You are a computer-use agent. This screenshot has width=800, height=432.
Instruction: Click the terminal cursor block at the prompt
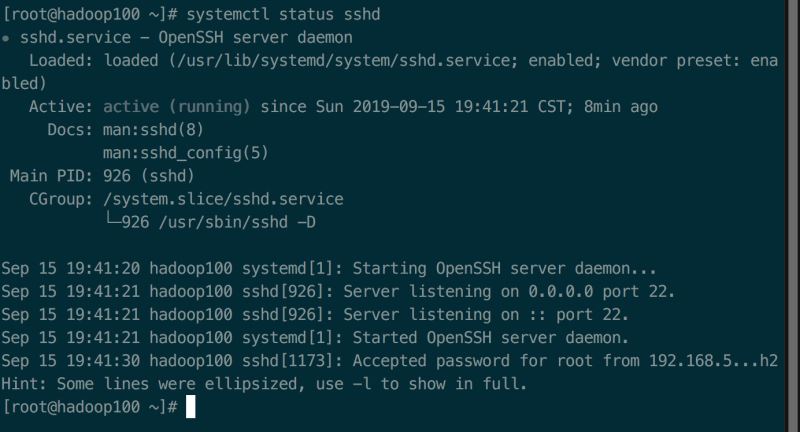(190, 407)
